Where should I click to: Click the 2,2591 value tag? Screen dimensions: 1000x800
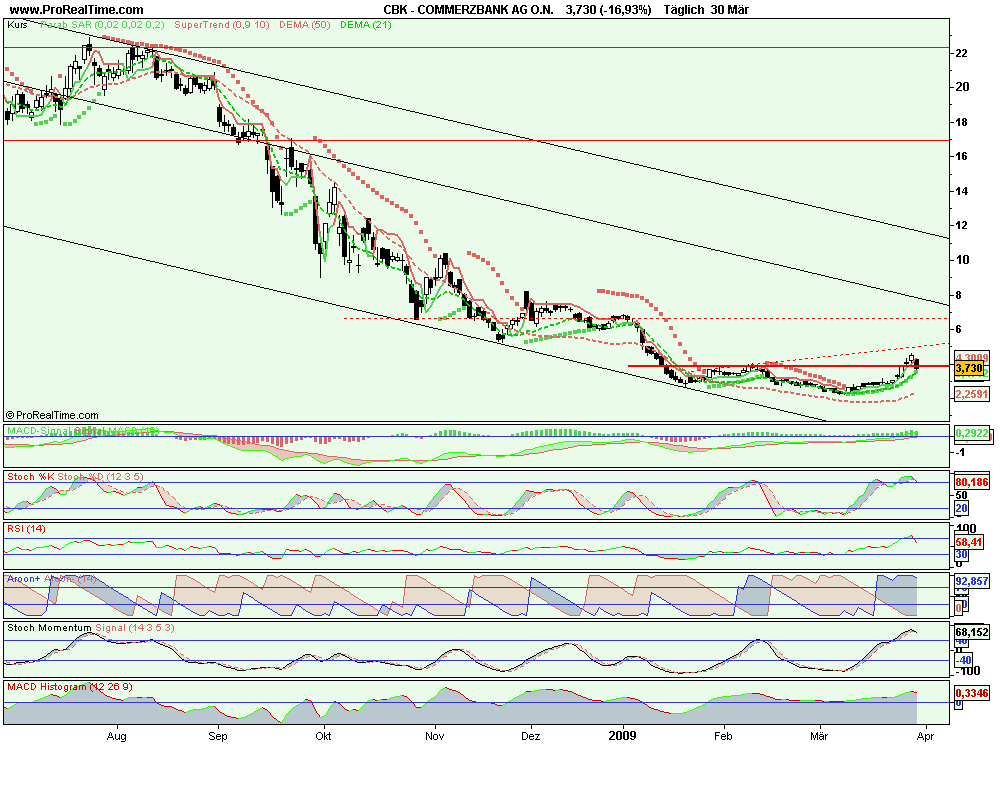[x=972, y=394]
